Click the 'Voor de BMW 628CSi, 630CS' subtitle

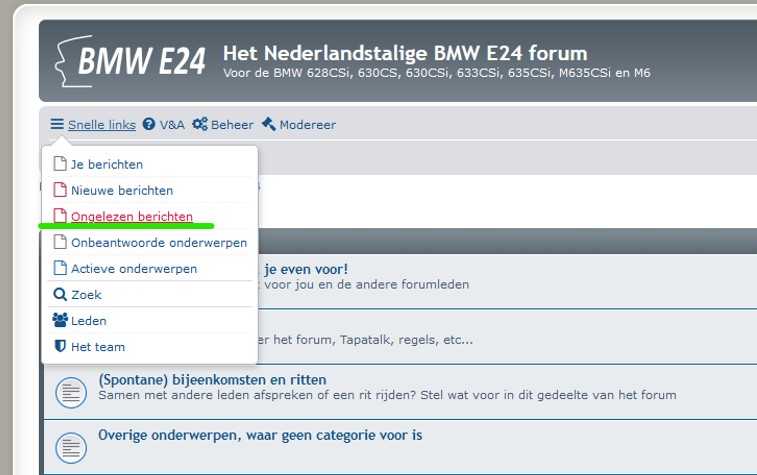[x=436, y=73]
